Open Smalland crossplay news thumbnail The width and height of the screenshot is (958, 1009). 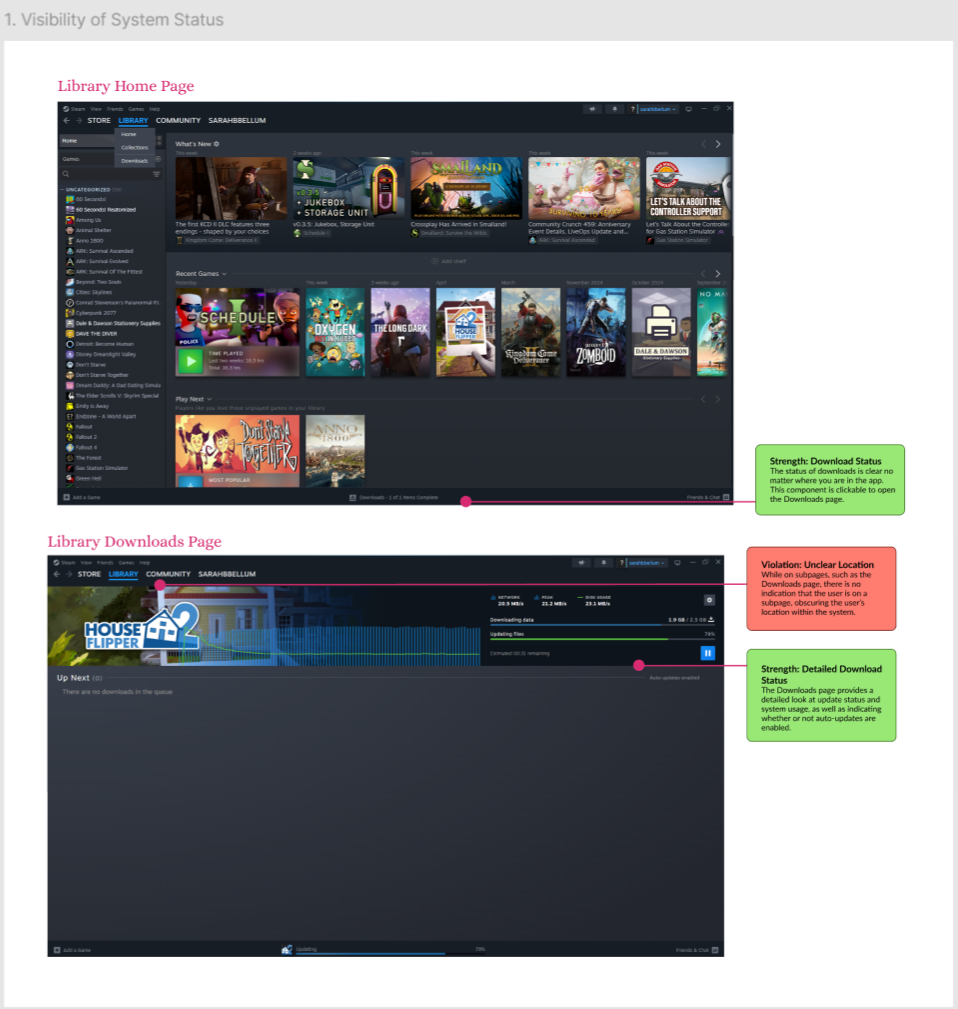pos(466,188)
